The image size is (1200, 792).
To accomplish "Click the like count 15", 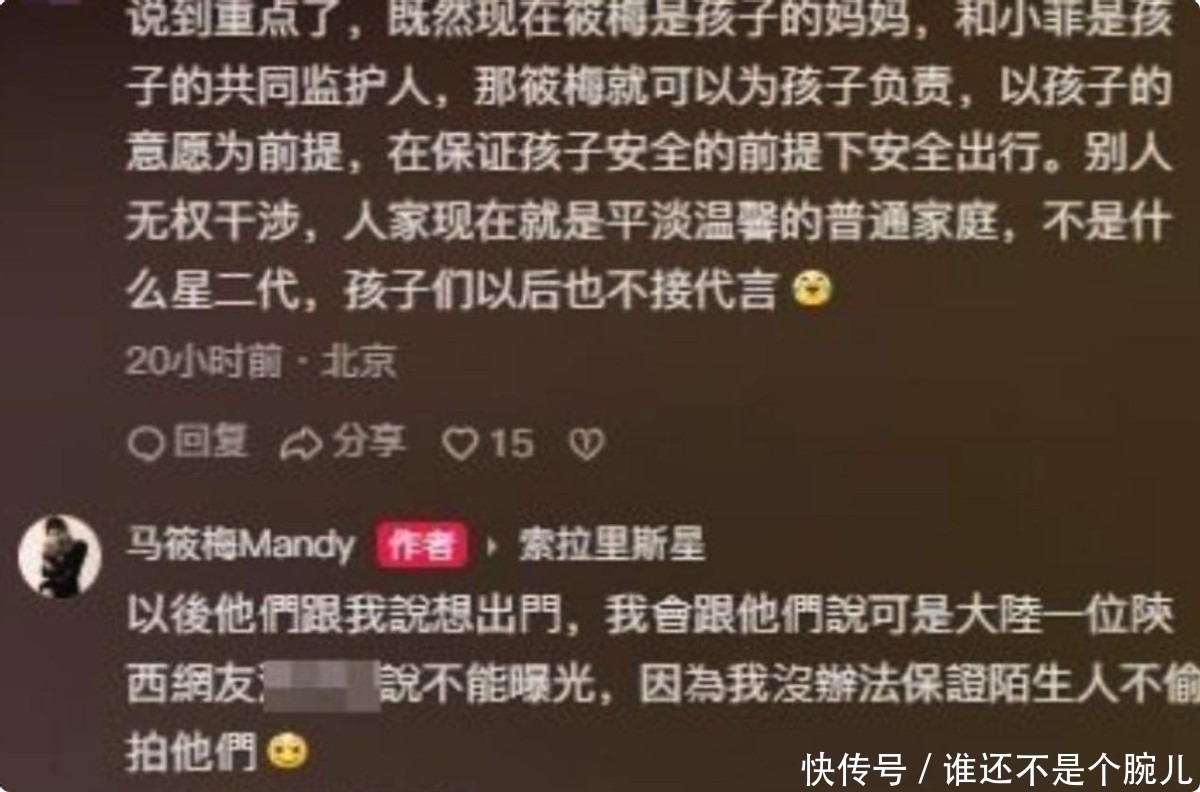I will point(512,444).
